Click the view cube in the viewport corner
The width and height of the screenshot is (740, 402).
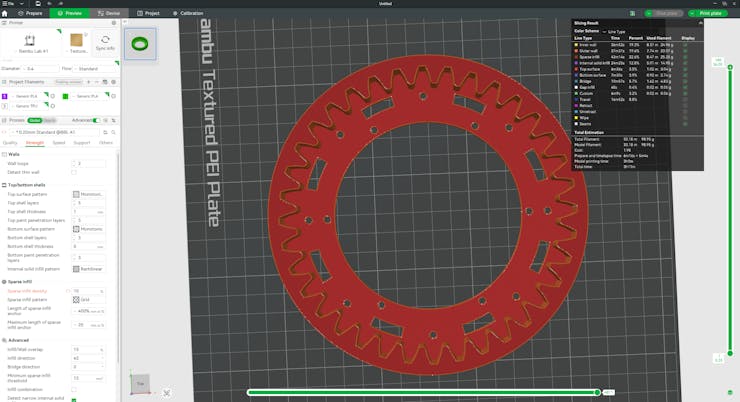point(140,384)
